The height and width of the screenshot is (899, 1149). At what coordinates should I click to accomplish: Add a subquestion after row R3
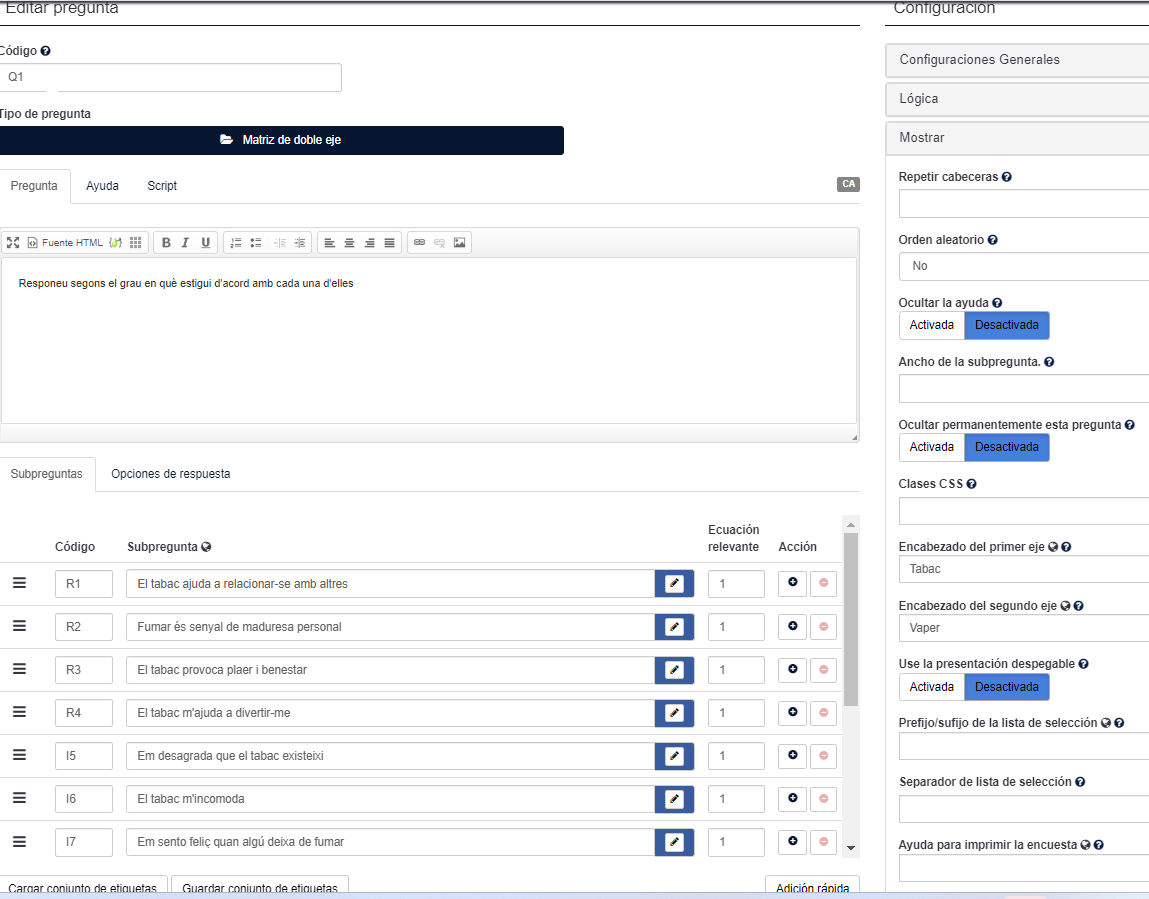(792, 669)
